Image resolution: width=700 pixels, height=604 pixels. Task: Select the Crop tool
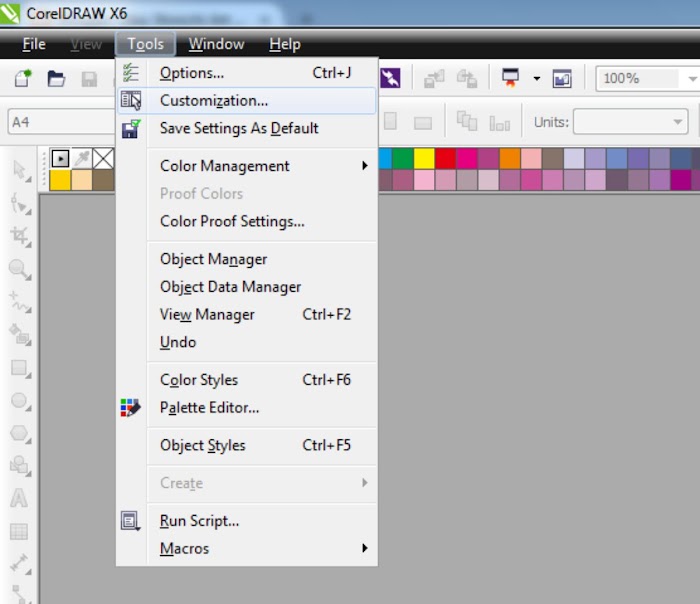pos(21,237)
